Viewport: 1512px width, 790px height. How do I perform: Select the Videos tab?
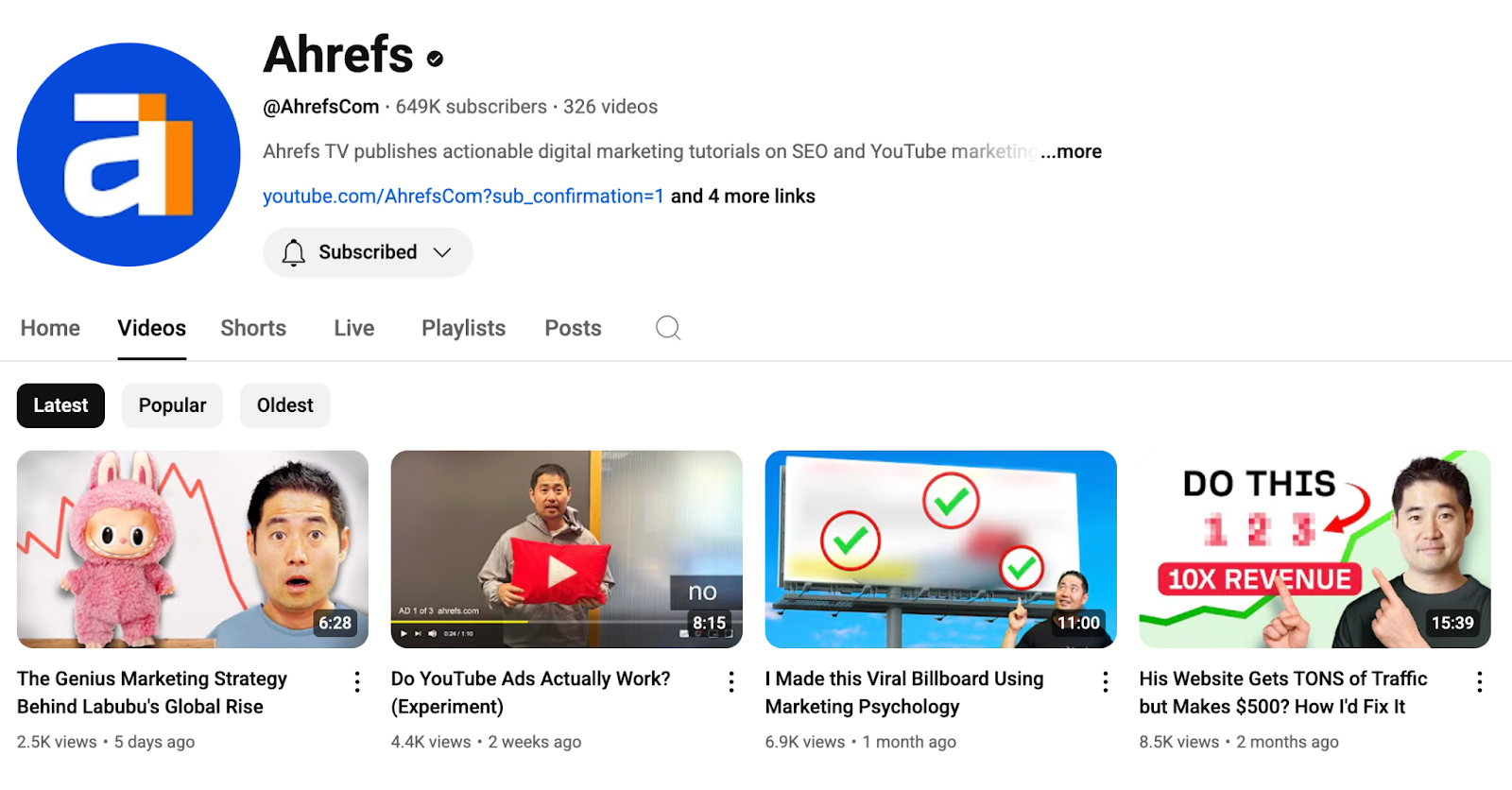[x=152, y=328]
